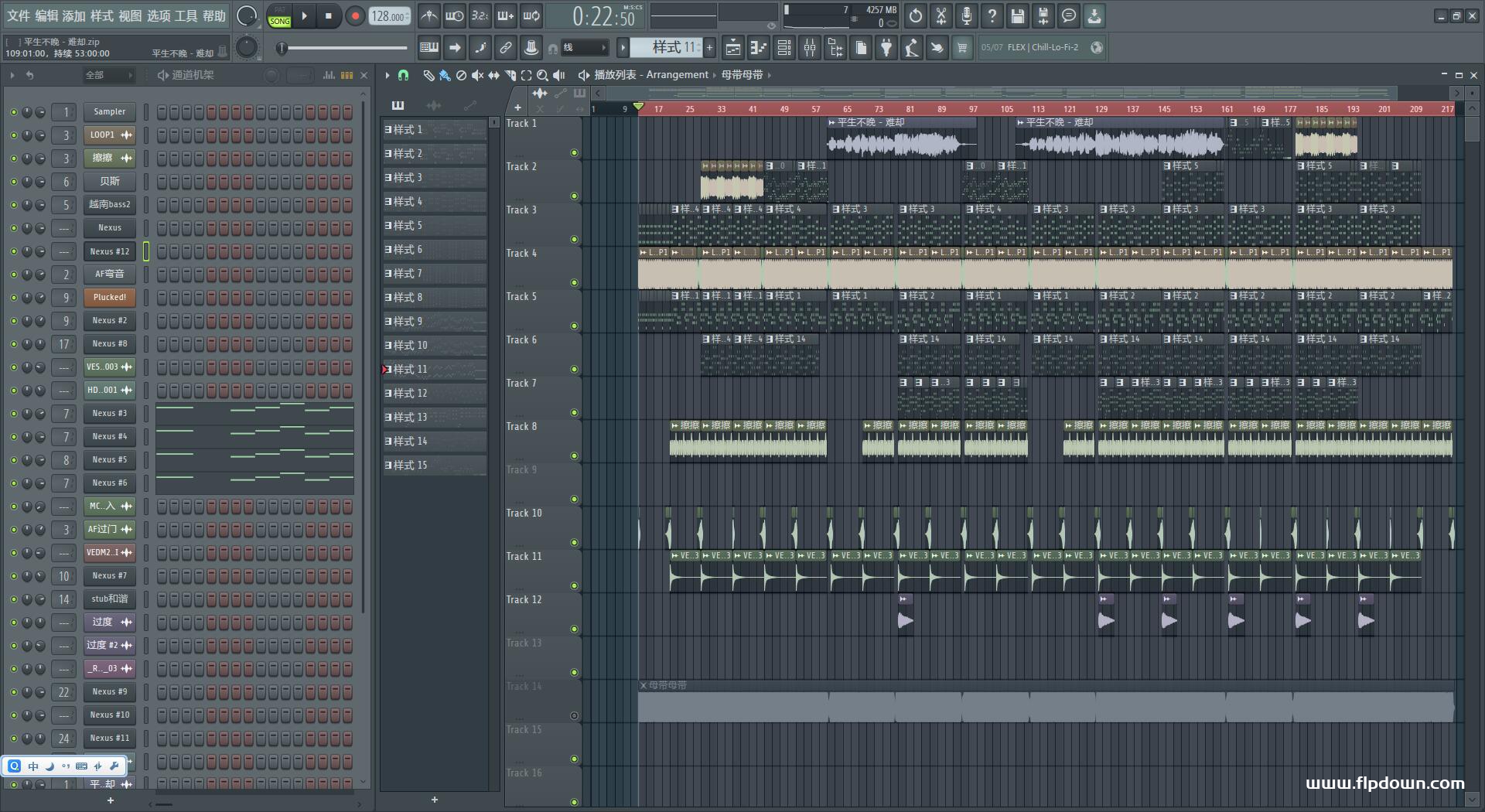The image size is (1485, 812).
Task: Open the 线 snap setting dropdown
Action: click(584, 48)
